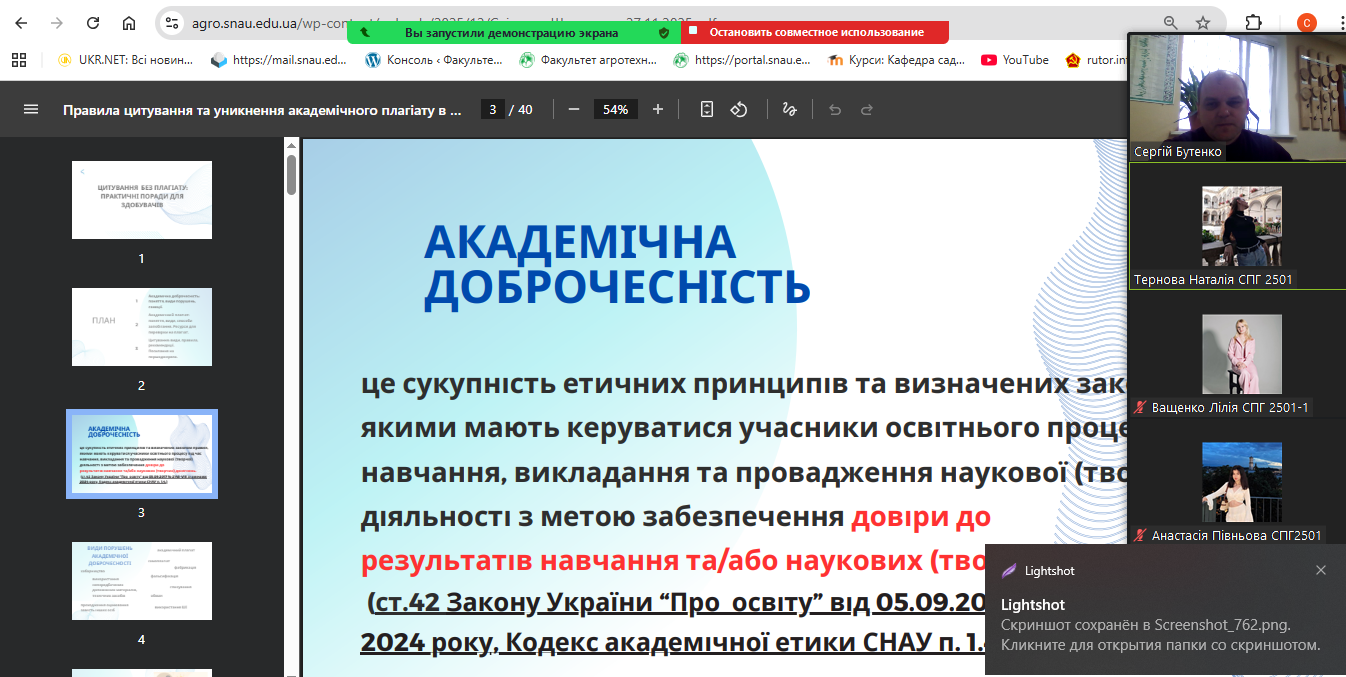Image resolution: width=1346 pixels, height=677 pixels.
Task: Click the zoom out minus button
Action: pos(573,110)
